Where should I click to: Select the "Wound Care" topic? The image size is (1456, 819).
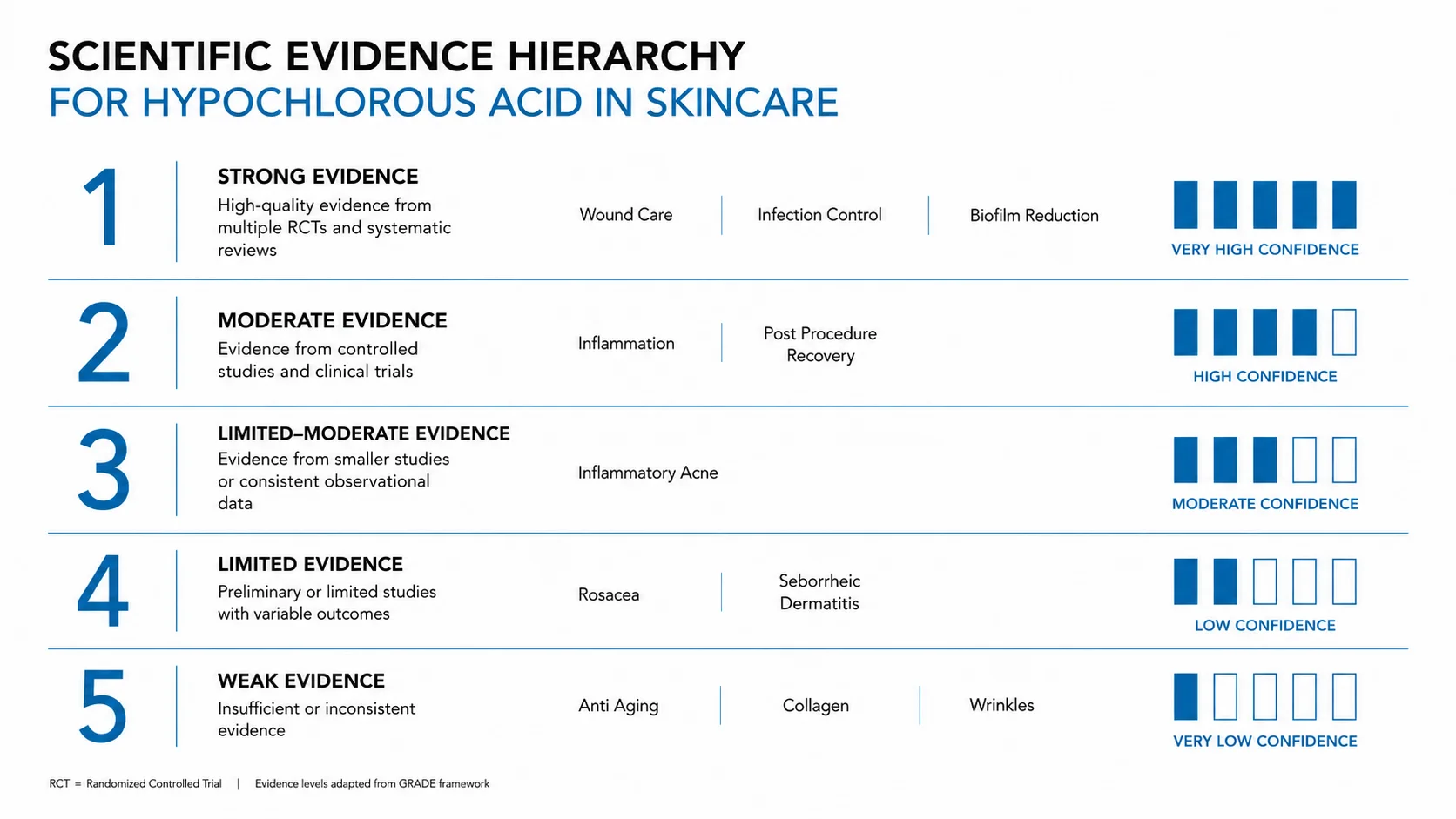[x=626, y=215]
